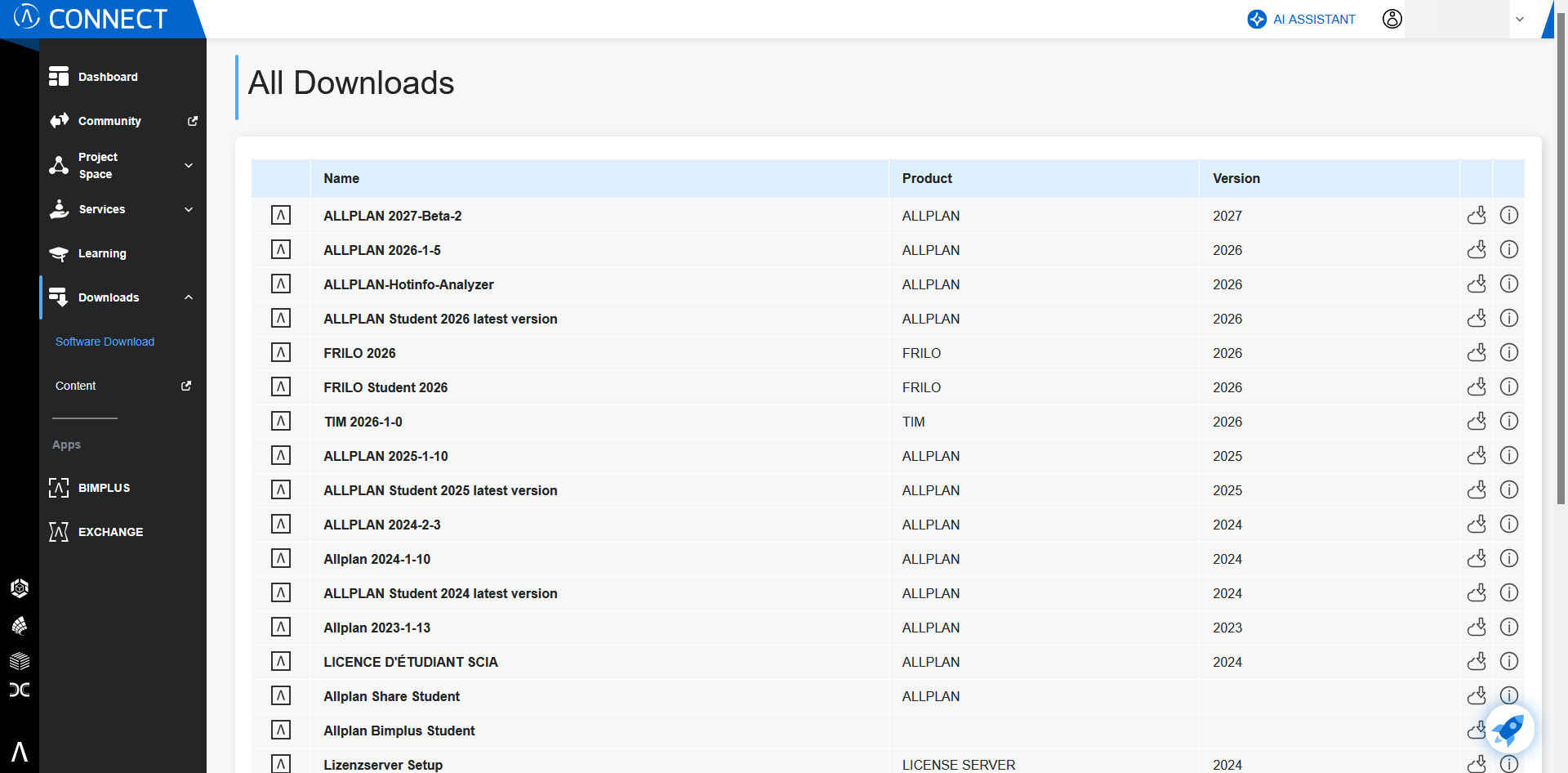The image size is (1568, 773).
Task: Open the Learning section
Action: click(122, 253)
